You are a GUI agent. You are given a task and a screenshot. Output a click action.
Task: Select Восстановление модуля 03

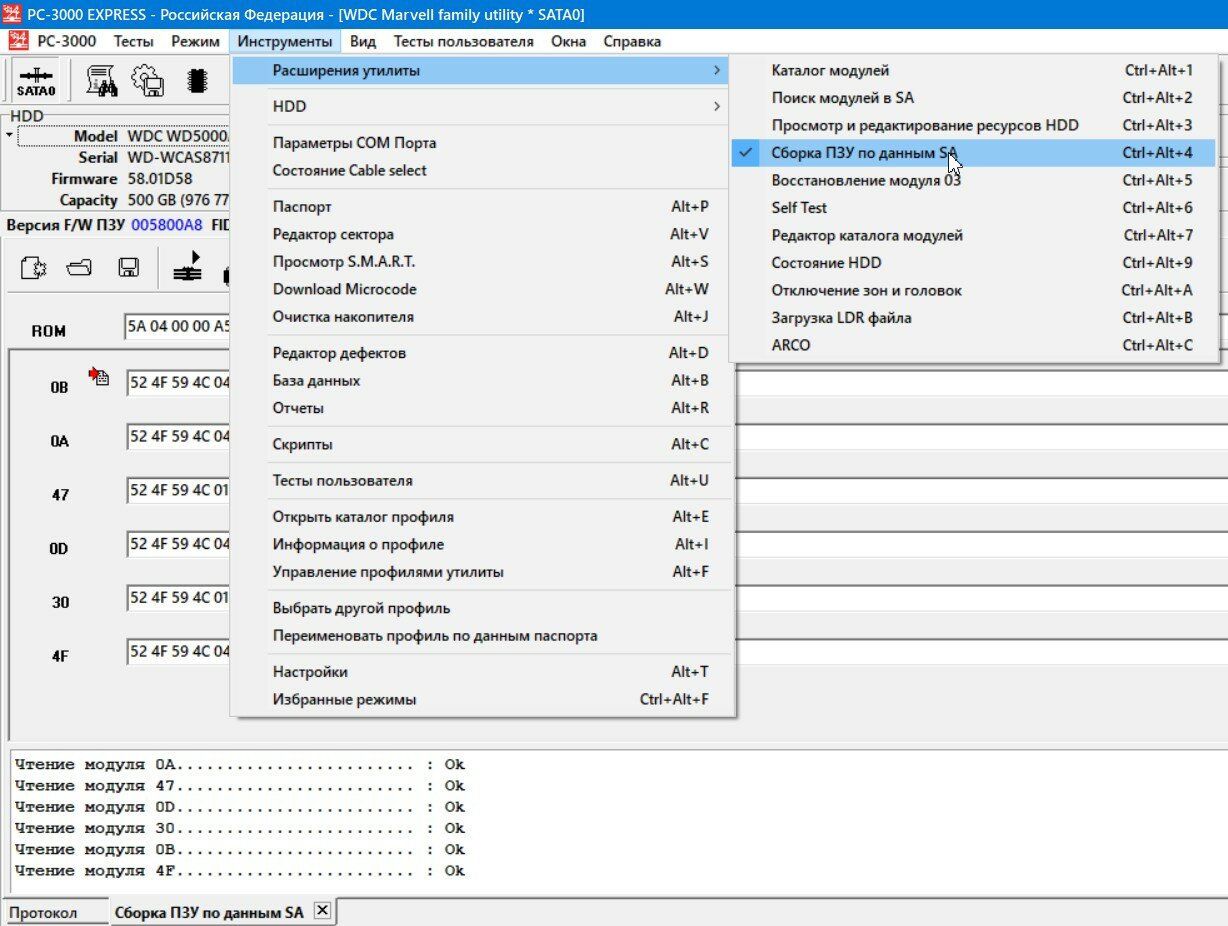click(973, 180)
